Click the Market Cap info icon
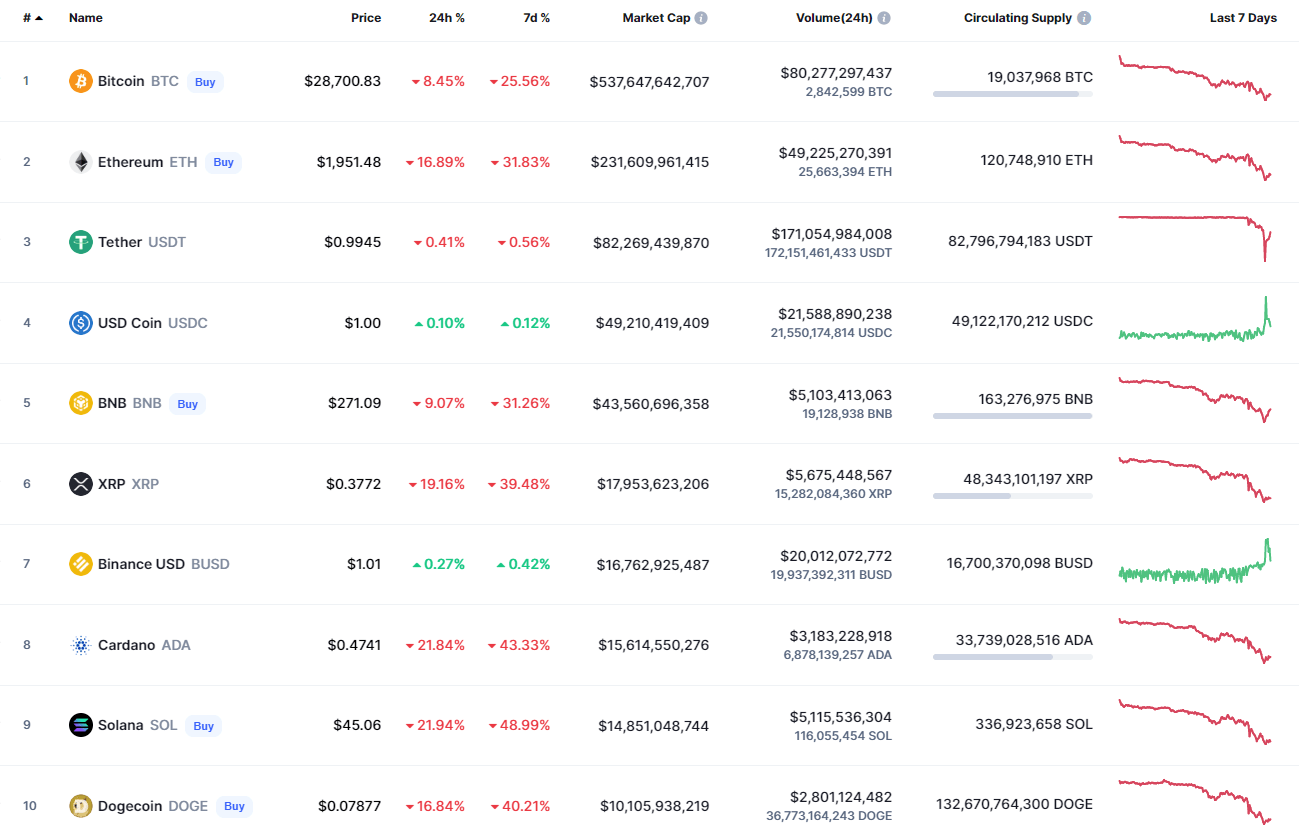Screen dimensions: 1299x839 (701, 18)
